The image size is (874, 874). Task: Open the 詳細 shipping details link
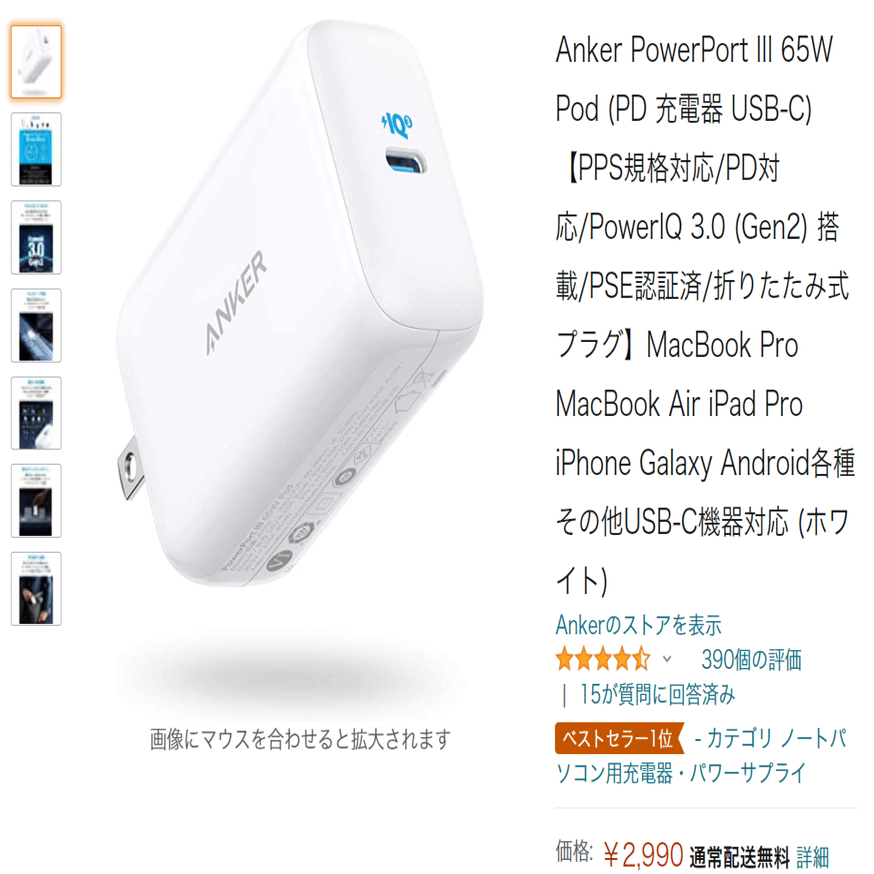coord(812,857)
